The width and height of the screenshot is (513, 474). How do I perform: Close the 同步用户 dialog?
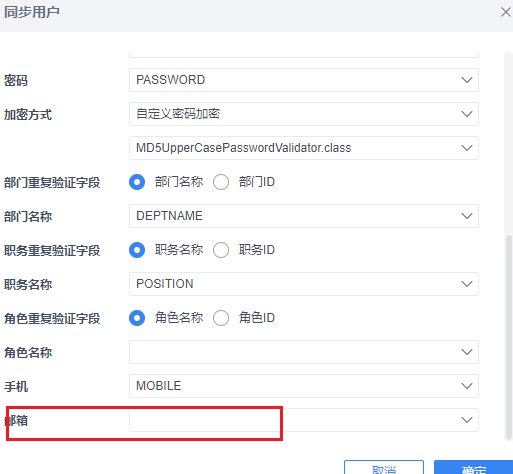(x=506, y=12)
